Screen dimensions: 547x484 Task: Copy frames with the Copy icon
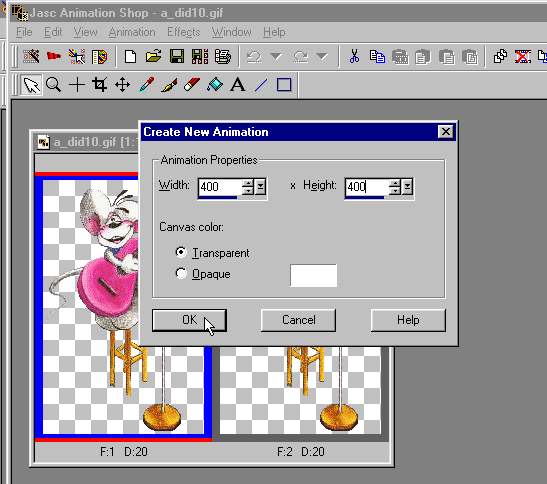coord(377,56)
